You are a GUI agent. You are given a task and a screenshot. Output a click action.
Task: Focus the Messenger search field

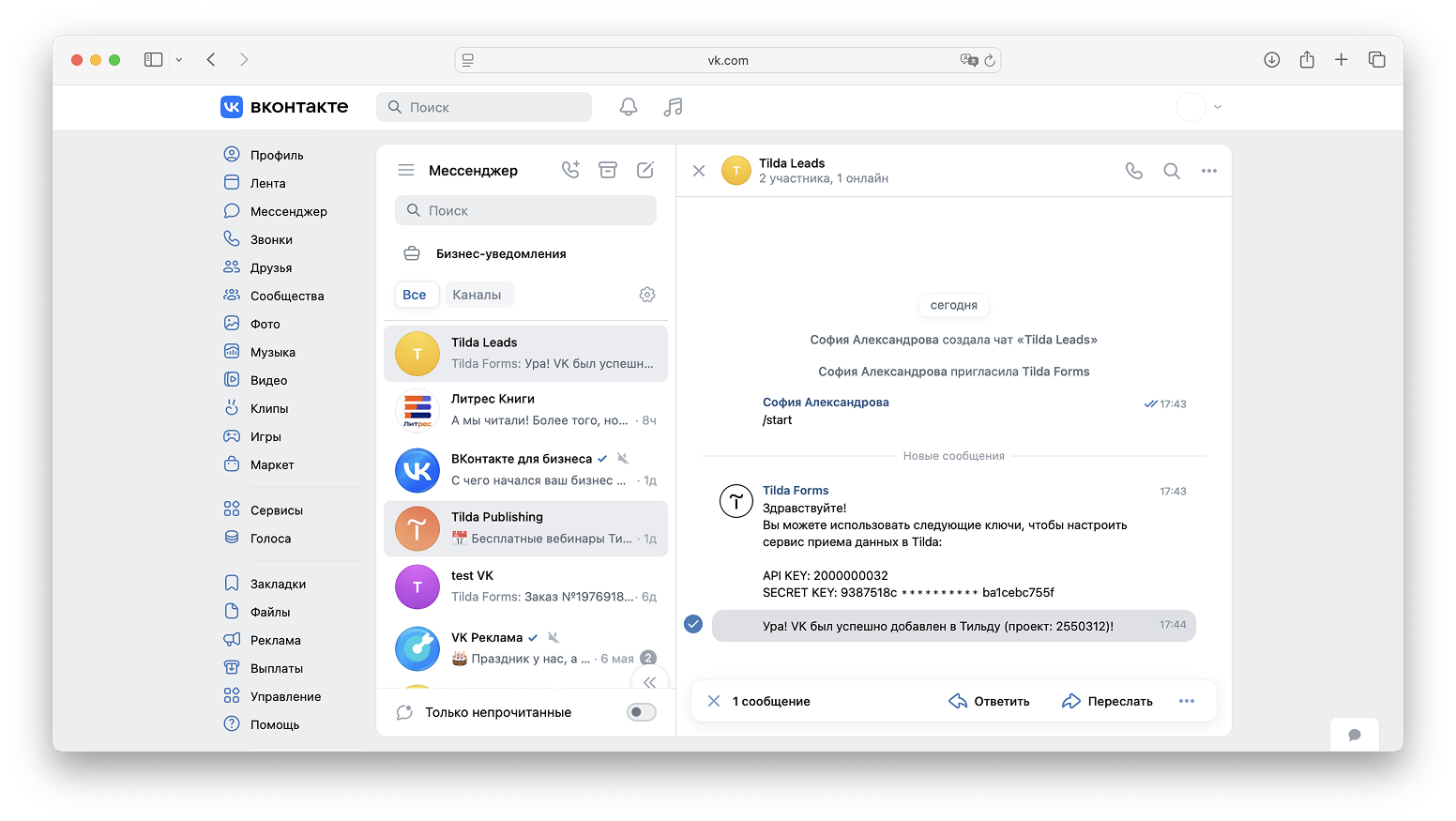pos(525,210)
